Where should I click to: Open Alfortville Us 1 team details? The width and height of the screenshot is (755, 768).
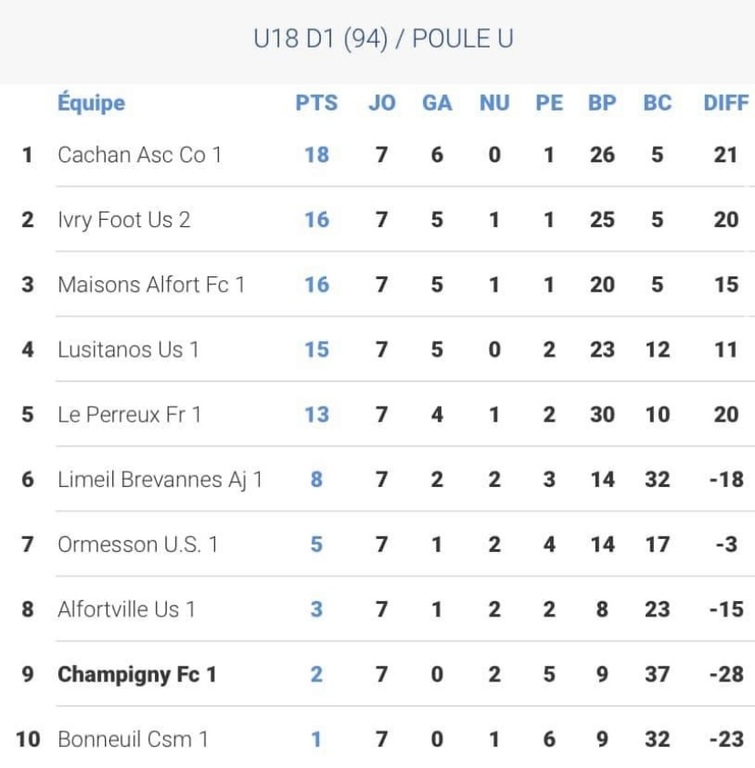point(126,609)
